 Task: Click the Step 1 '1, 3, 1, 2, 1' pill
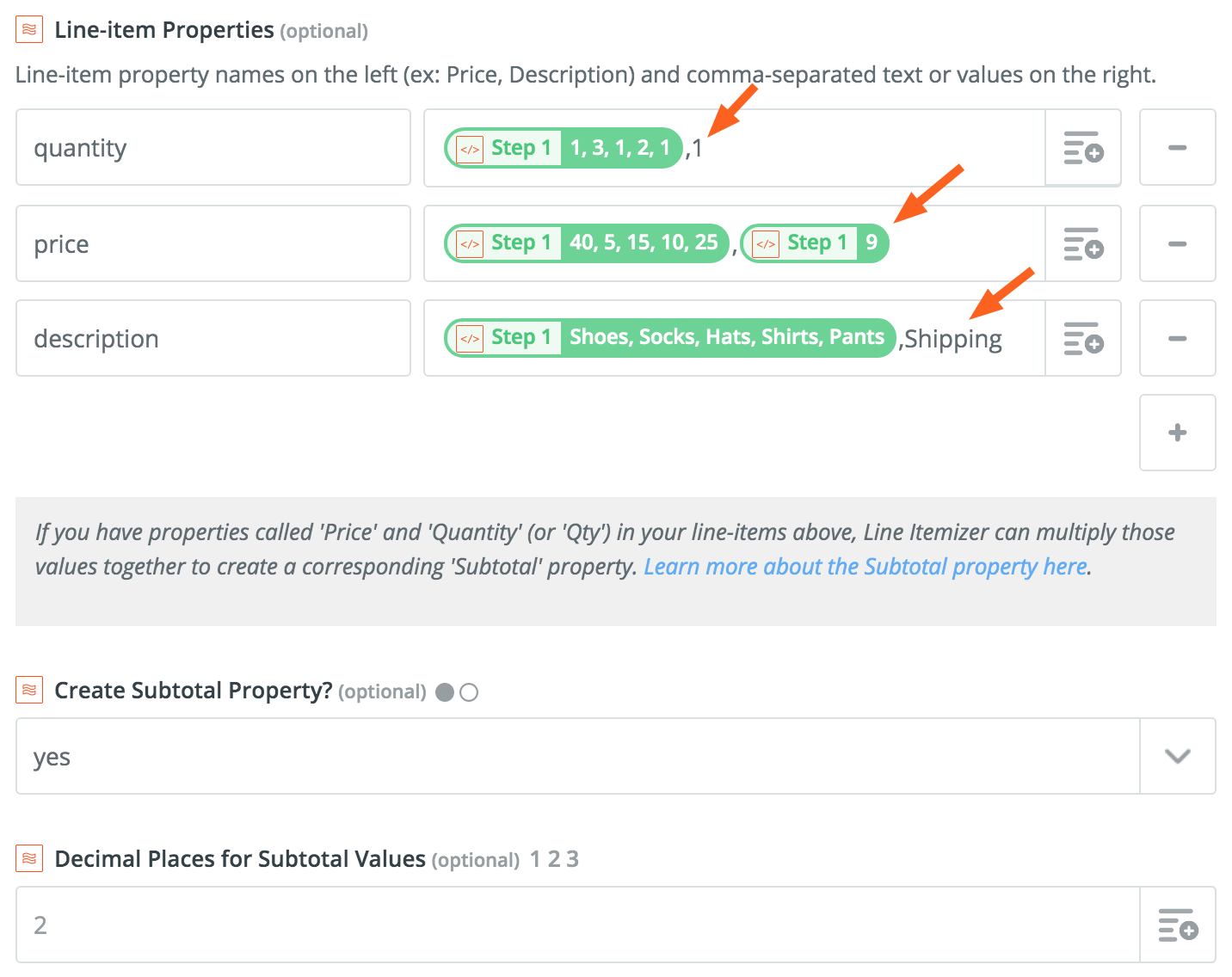pos(563,148)
